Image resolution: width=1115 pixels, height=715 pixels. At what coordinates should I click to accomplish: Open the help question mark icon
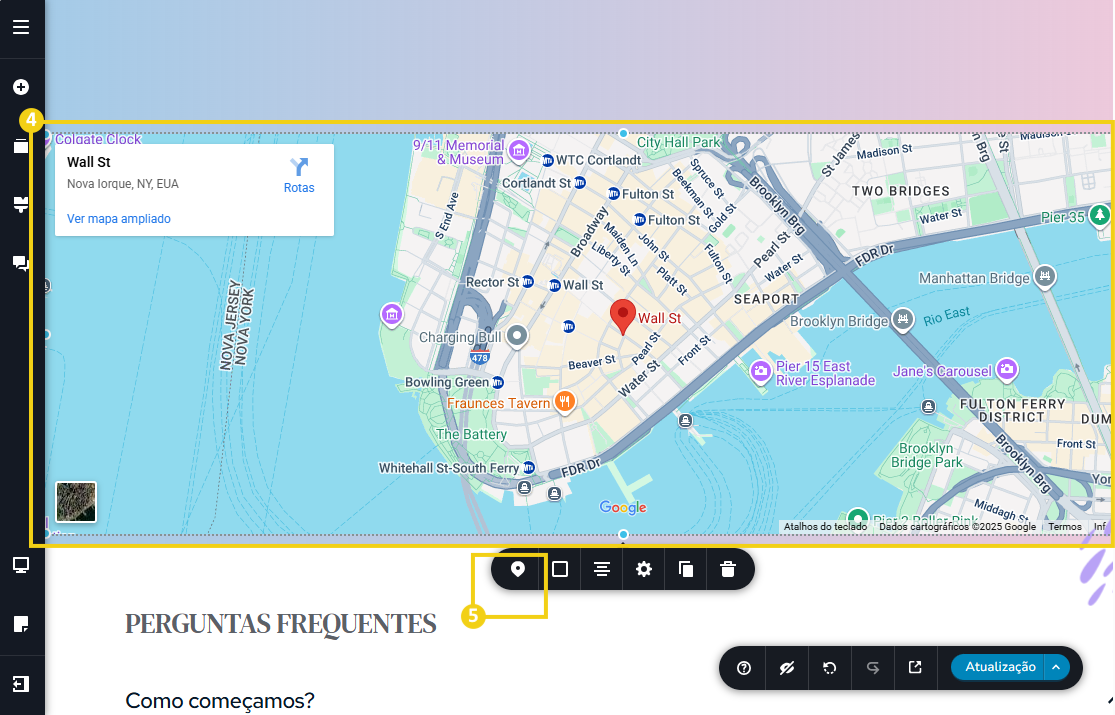coord(744,668)
